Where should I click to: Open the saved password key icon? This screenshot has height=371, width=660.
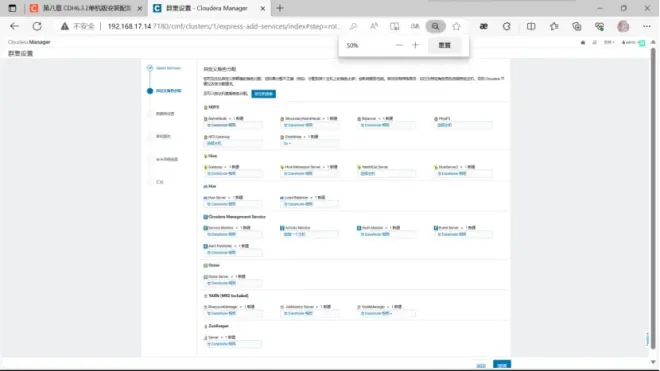point(353,26)
